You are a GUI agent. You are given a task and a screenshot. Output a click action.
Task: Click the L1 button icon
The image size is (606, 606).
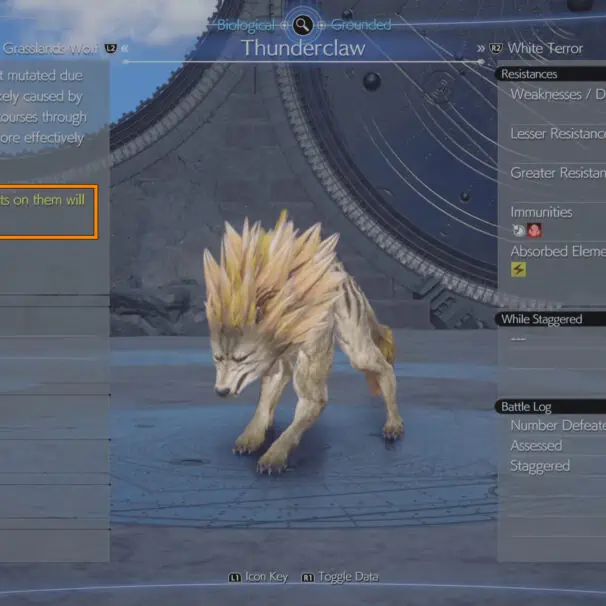[x=235, y=578]
